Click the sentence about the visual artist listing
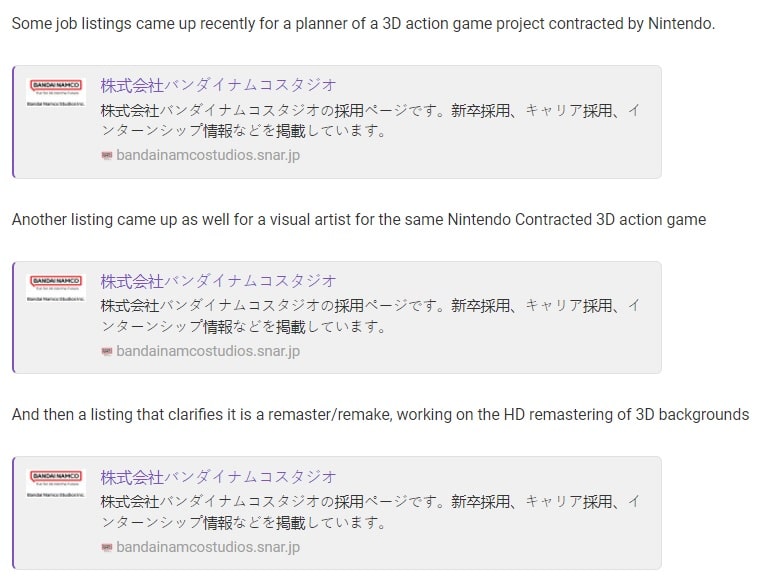Screen dimensions: 782x586 (x=359, y=219)
